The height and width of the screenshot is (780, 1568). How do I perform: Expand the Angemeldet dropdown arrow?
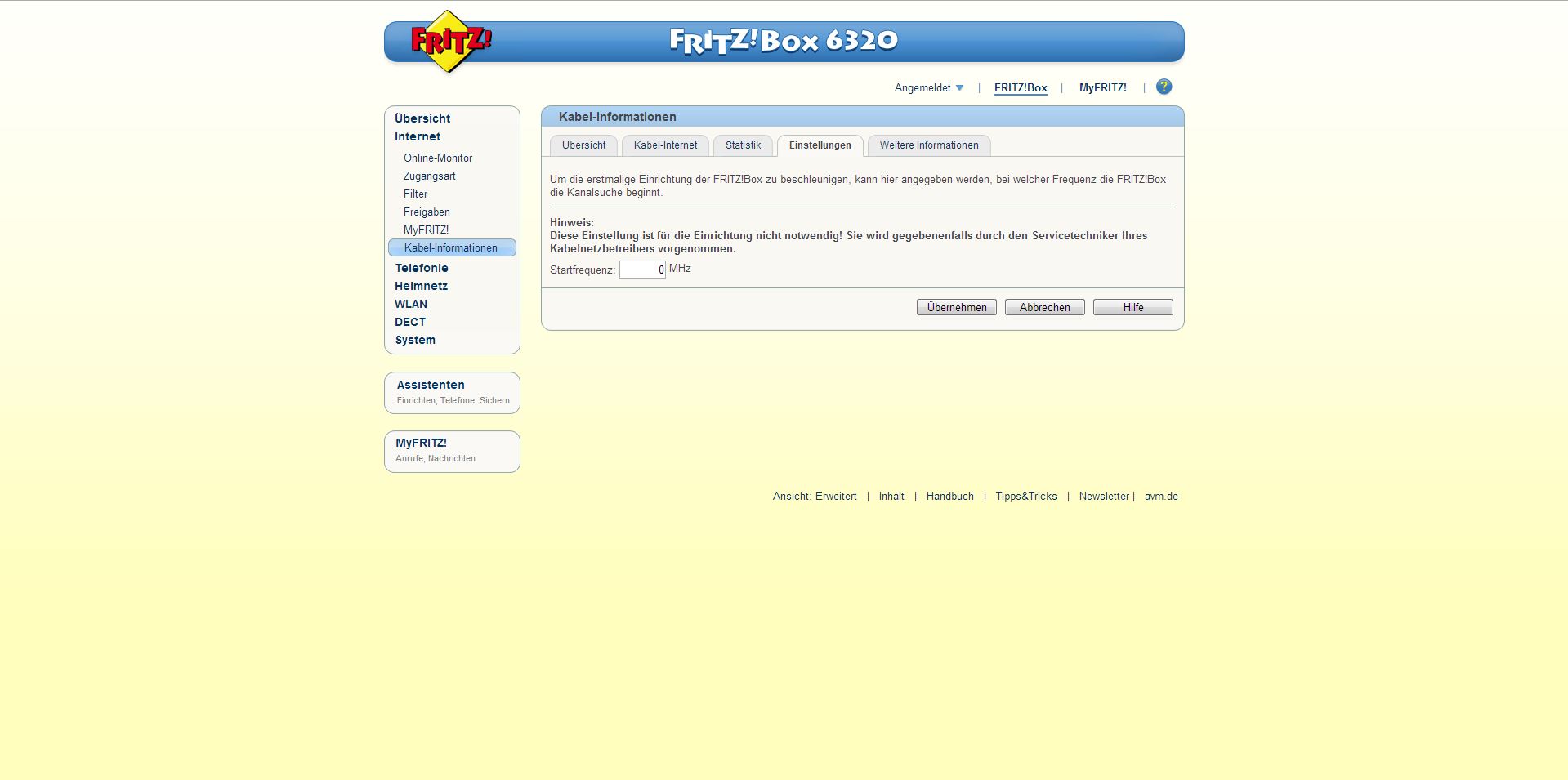(x=959, y=88)
